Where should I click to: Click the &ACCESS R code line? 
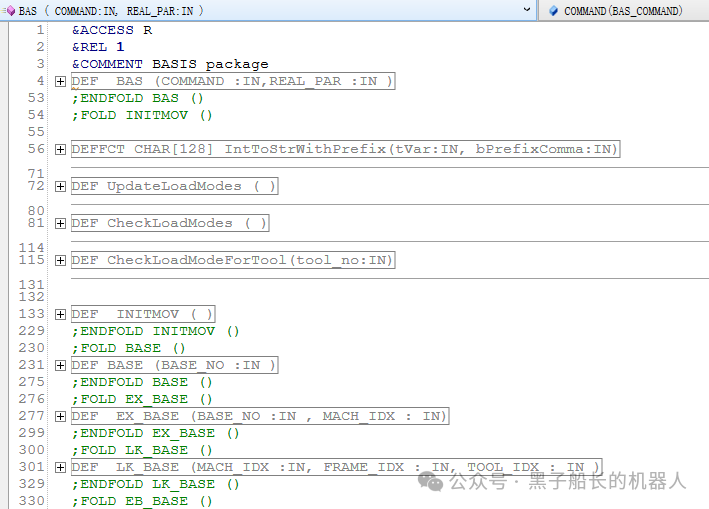[x=112, y=30]
